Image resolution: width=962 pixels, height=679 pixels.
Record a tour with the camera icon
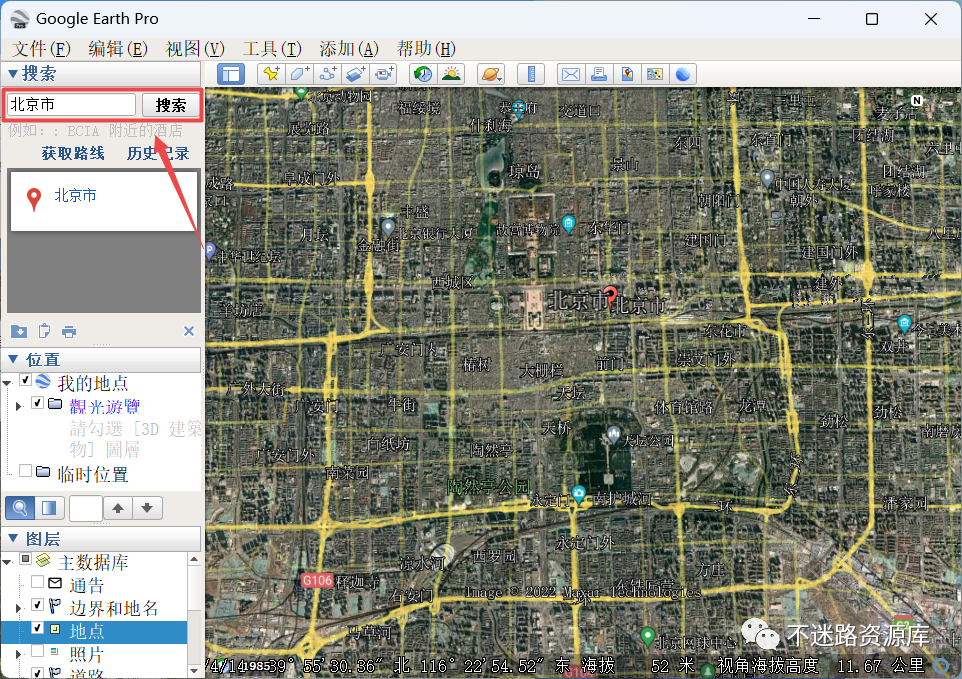click(x=384, y=74)
